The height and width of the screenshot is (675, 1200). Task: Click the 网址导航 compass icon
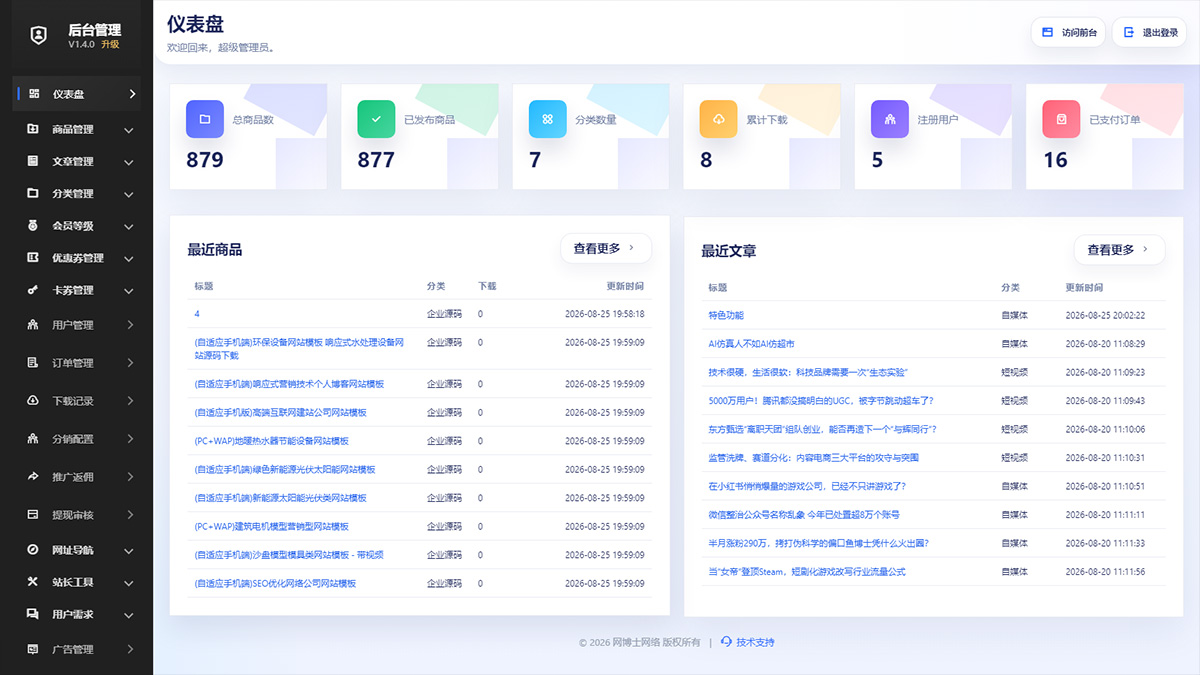click(x=33, y=550)
